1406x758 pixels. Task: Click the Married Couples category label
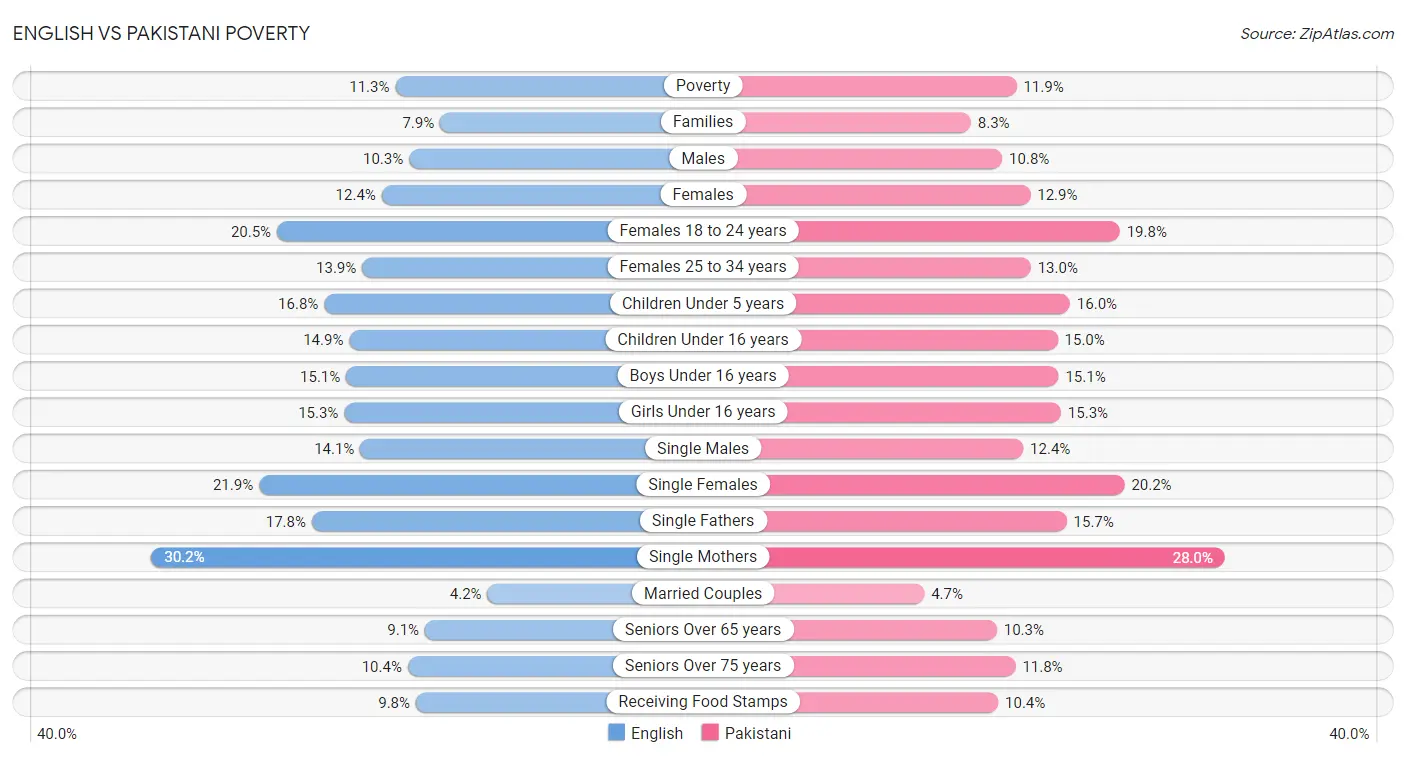coord(703,593)
